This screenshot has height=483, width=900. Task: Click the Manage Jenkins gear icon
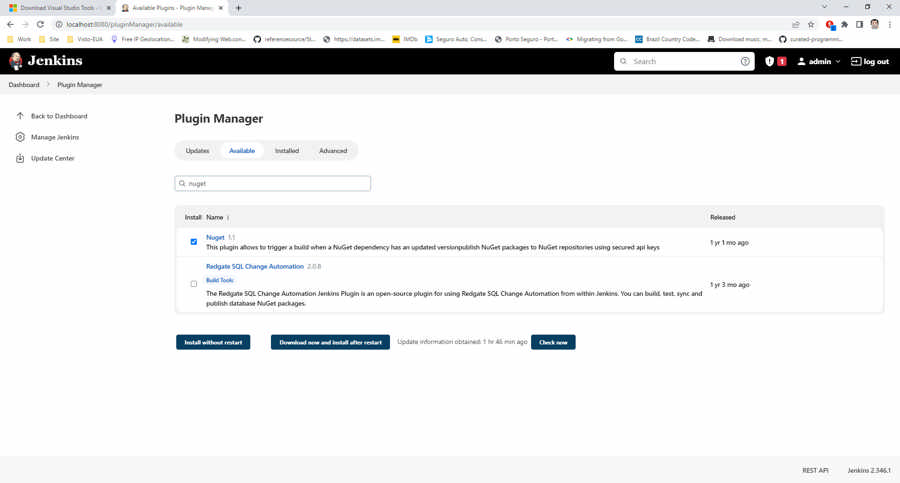click(20, 137)
